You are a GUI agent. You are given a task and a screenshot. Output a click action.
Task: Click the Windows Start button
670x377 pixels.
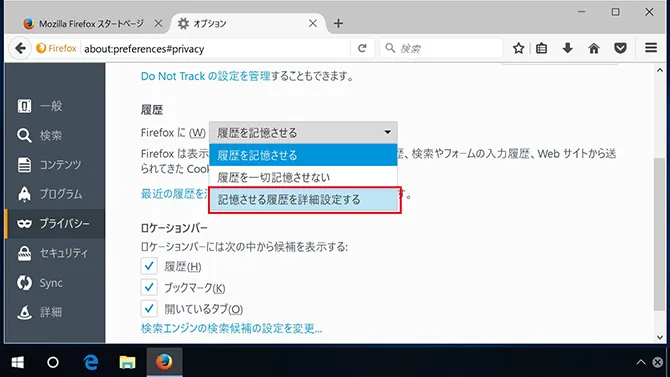(18, 362)
